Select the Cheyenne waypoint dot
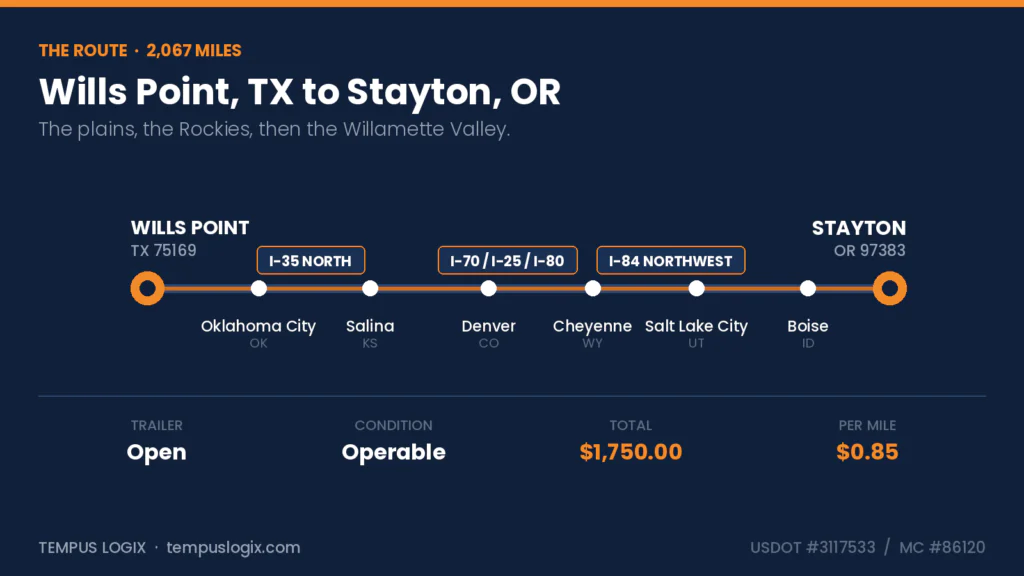Screen dimensions: 1024x576 [593, 288]
